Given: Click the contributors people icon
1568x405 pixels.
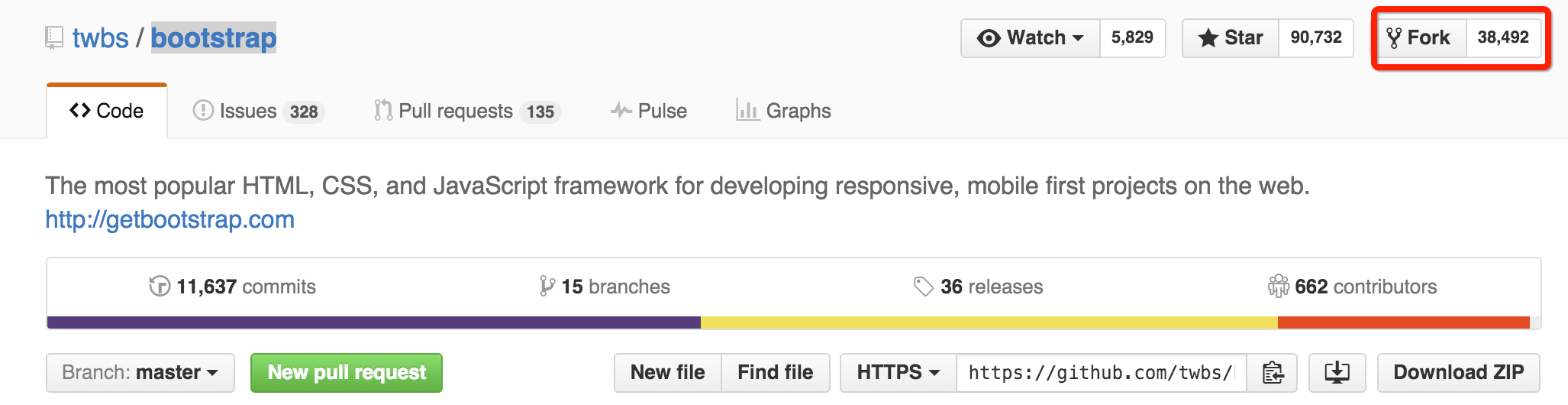Looking at the screenshot, I should point(1278,287).
